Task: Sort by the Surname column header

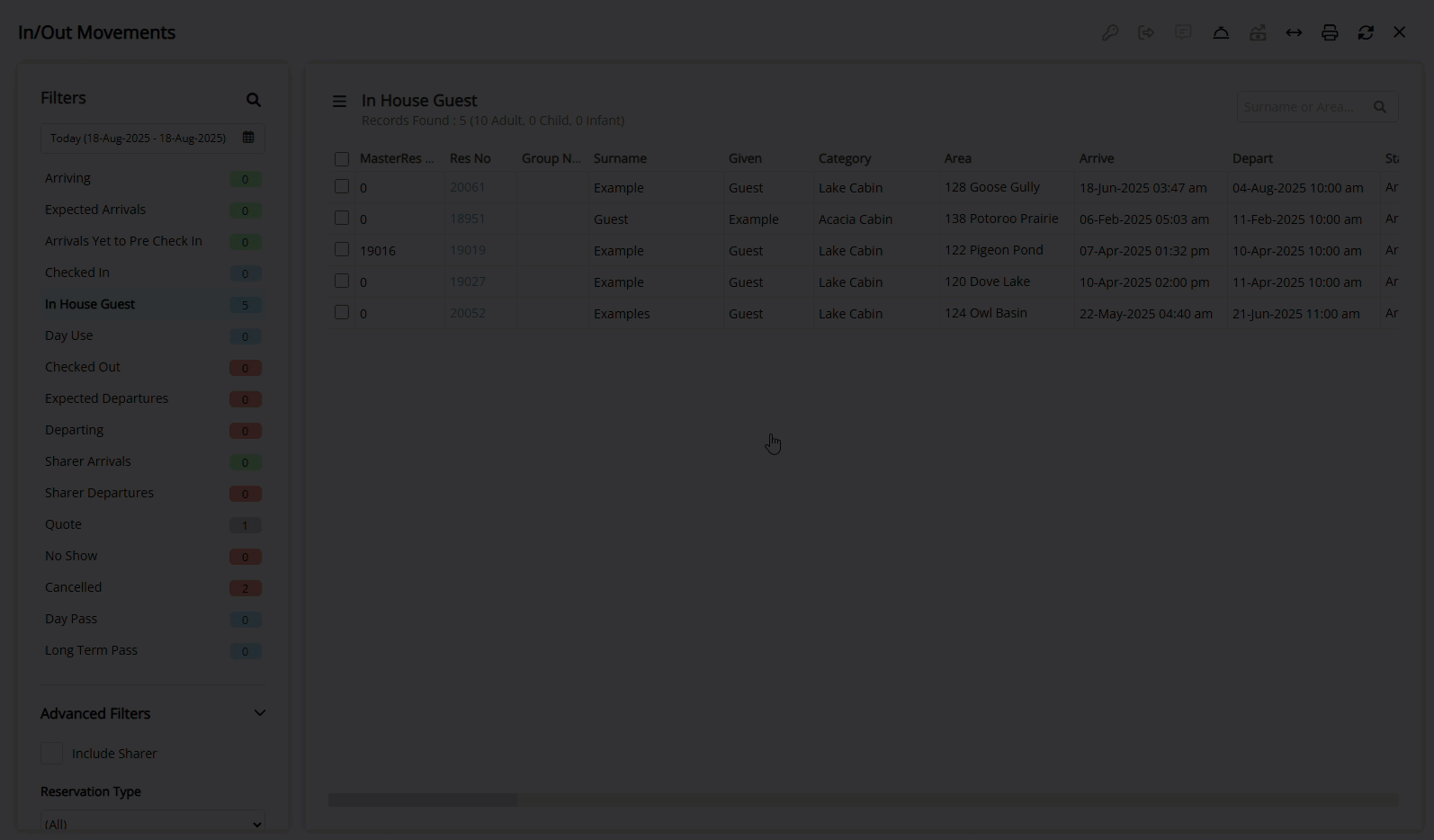Action: (x=620, y=158)
